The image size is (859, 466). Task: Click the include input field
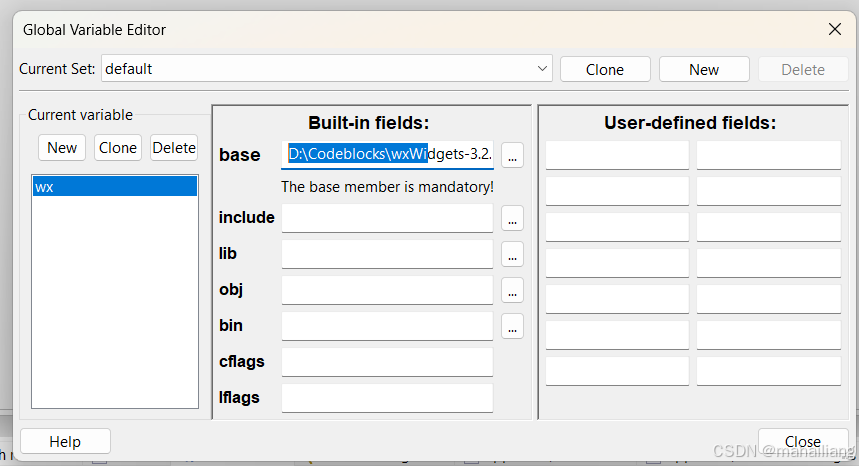[387, 218]
